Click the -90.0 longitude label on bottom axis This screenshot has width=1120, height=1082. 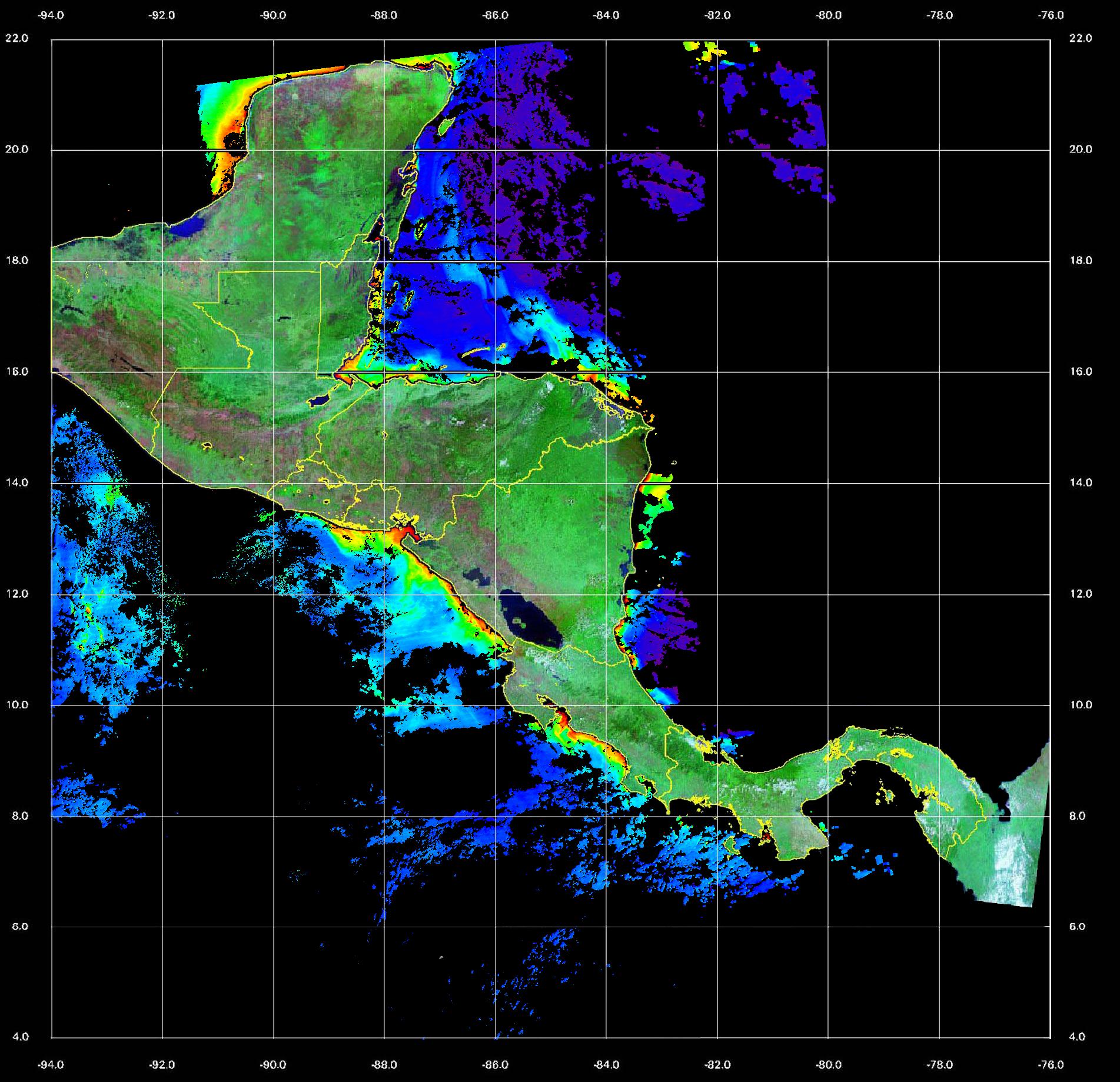(x=273, y=1065)
